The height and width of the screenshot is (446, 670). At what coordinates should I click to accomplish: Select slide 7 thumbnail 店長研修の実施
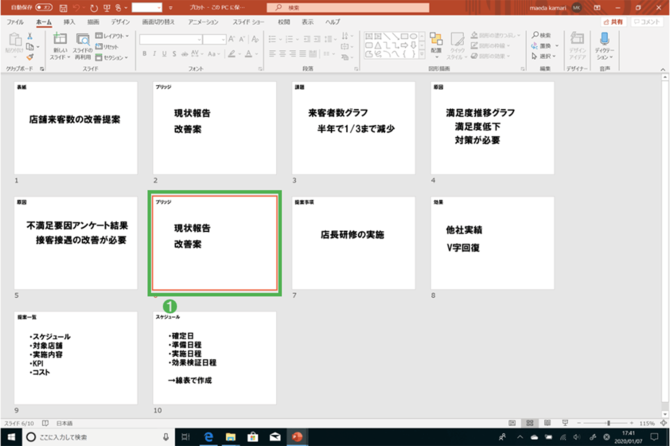(353, 243)
